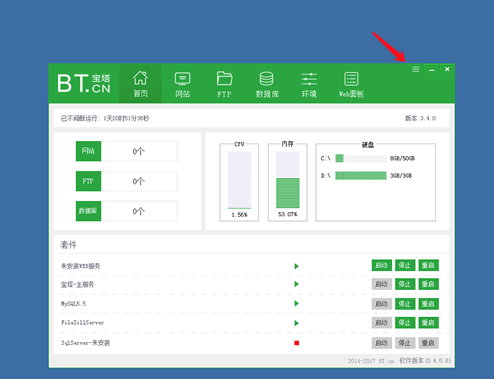494x379 pixels.
Task: Restart MySQL5.5 with 重启 button
Action: pyautogui.click(x=428, y=304)
